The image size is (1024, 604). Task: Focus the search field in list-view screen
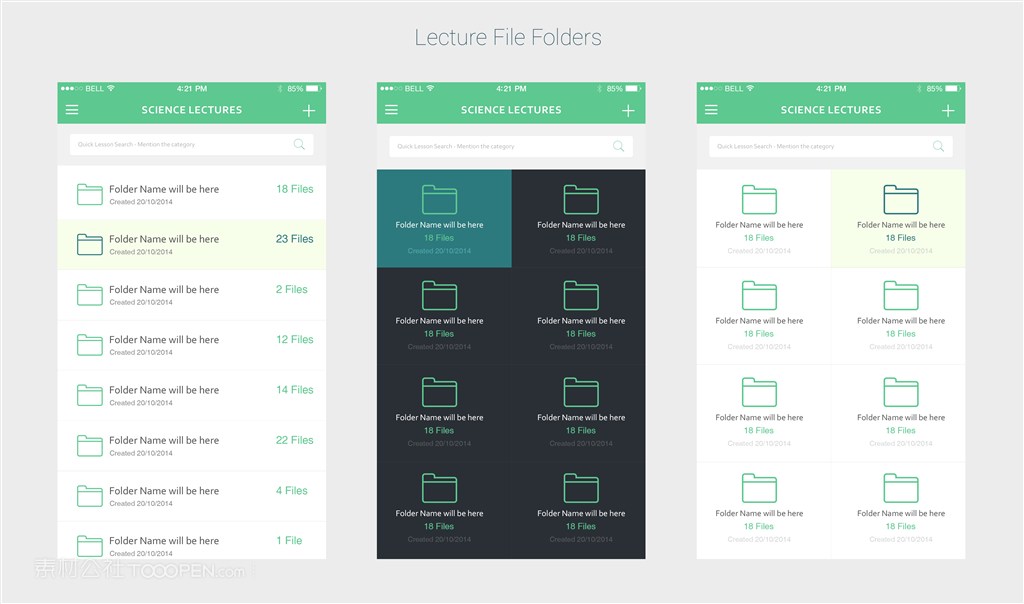(x=191, y=144)
